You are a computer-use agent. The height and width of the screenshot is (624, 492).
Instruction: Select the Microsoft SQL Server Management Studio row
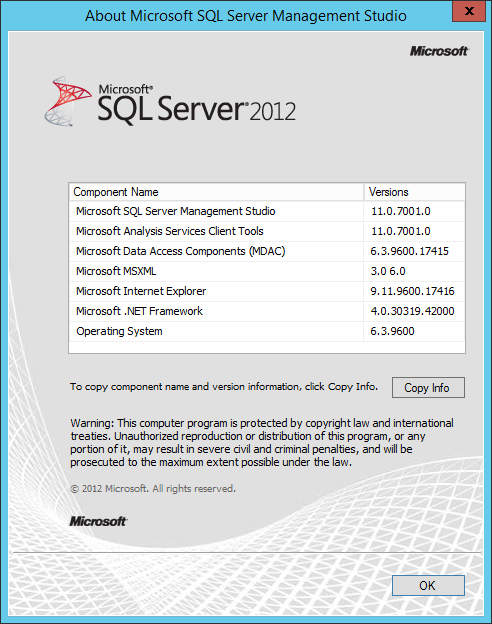tap(267, 211)
